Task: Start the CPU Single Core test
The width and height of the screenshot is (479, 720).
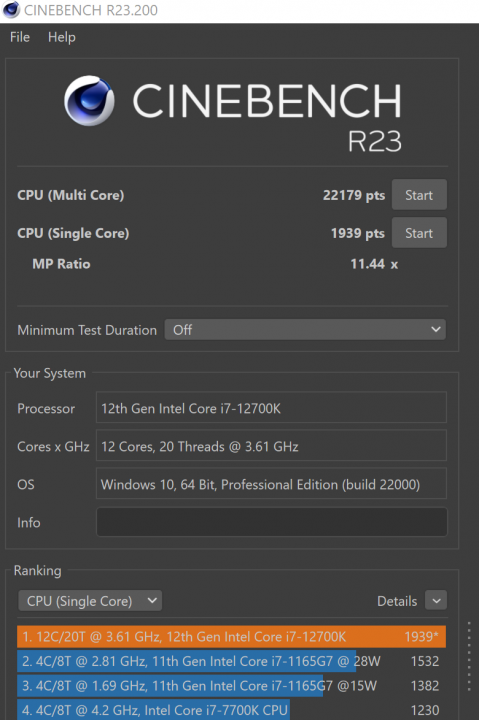Action: [x=419, y=233]
